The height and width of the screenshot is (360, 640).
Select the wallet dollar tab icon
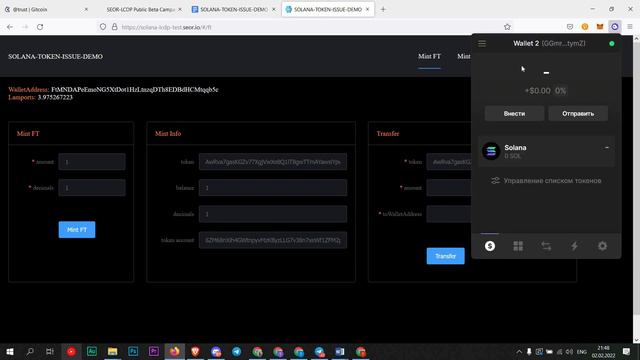tap(490, 246)
